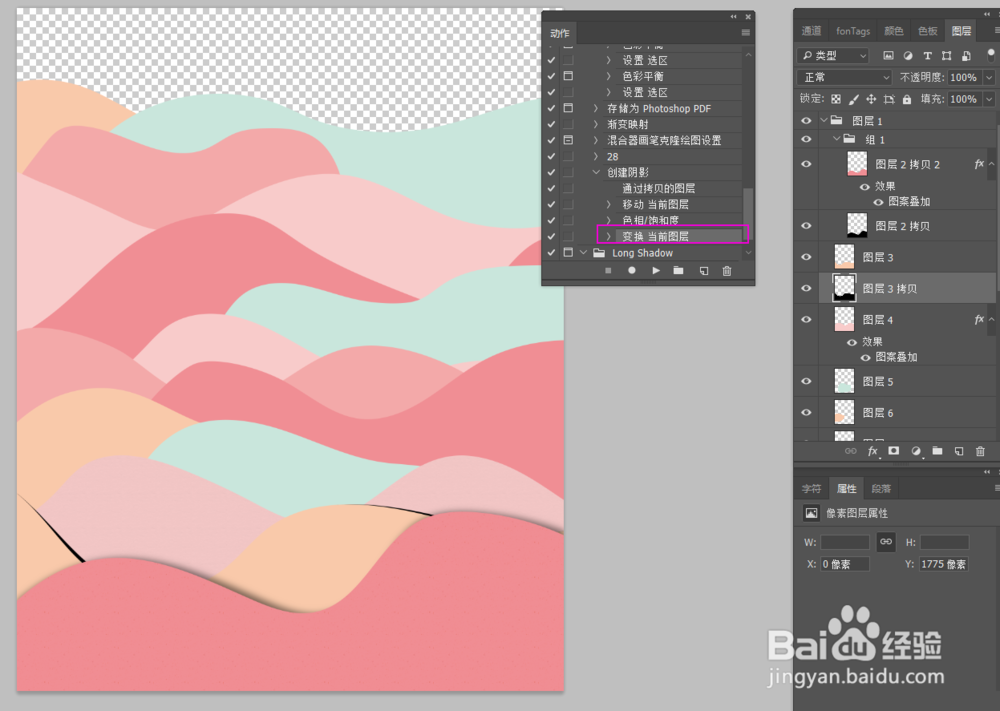Open the blending mode dropdown showing 正常
The width and height of the screenshot is (1000, 711).
point(844,77)
